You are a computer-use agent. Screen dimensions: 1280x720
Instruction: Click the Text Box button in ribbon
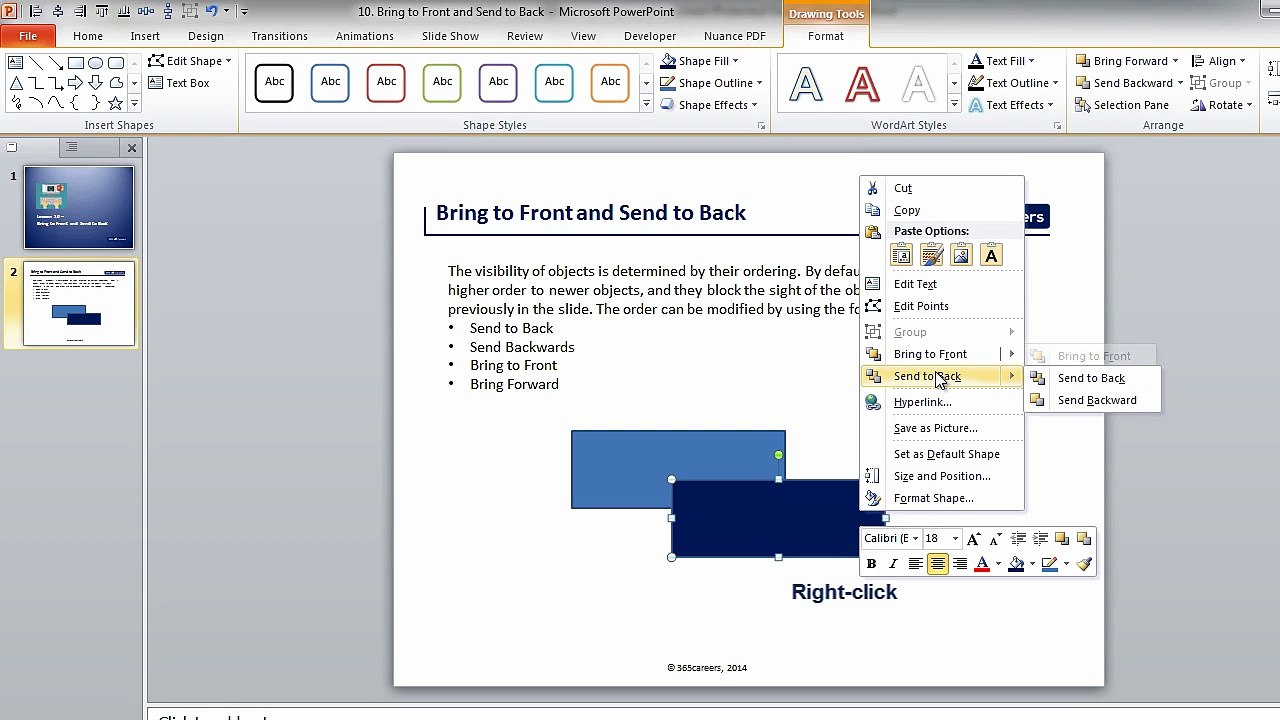(179, 83)
